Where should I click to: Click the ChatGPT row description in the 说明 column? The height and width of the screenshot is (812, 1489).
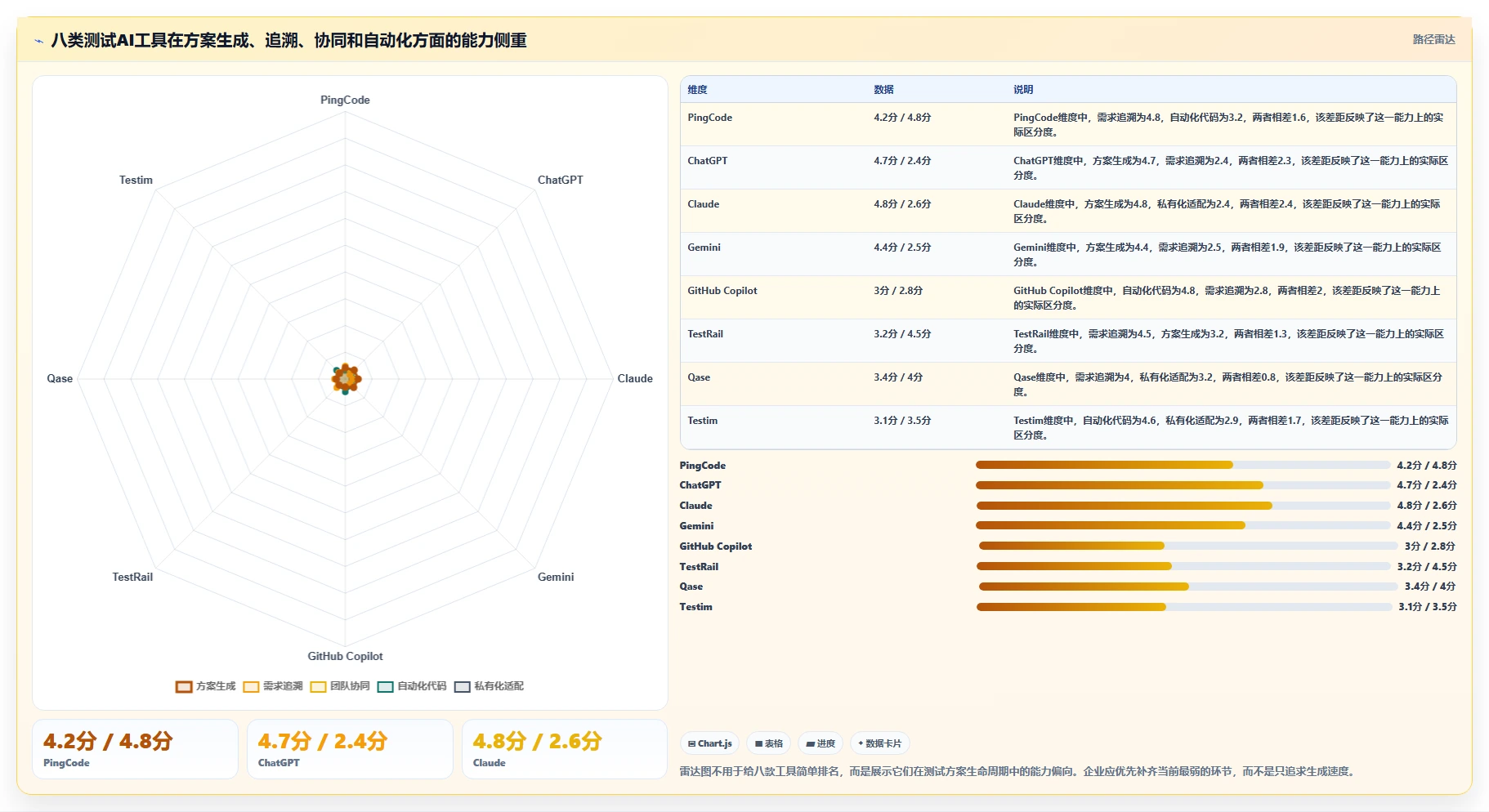pyautogui.click(x=1231, y=168)
